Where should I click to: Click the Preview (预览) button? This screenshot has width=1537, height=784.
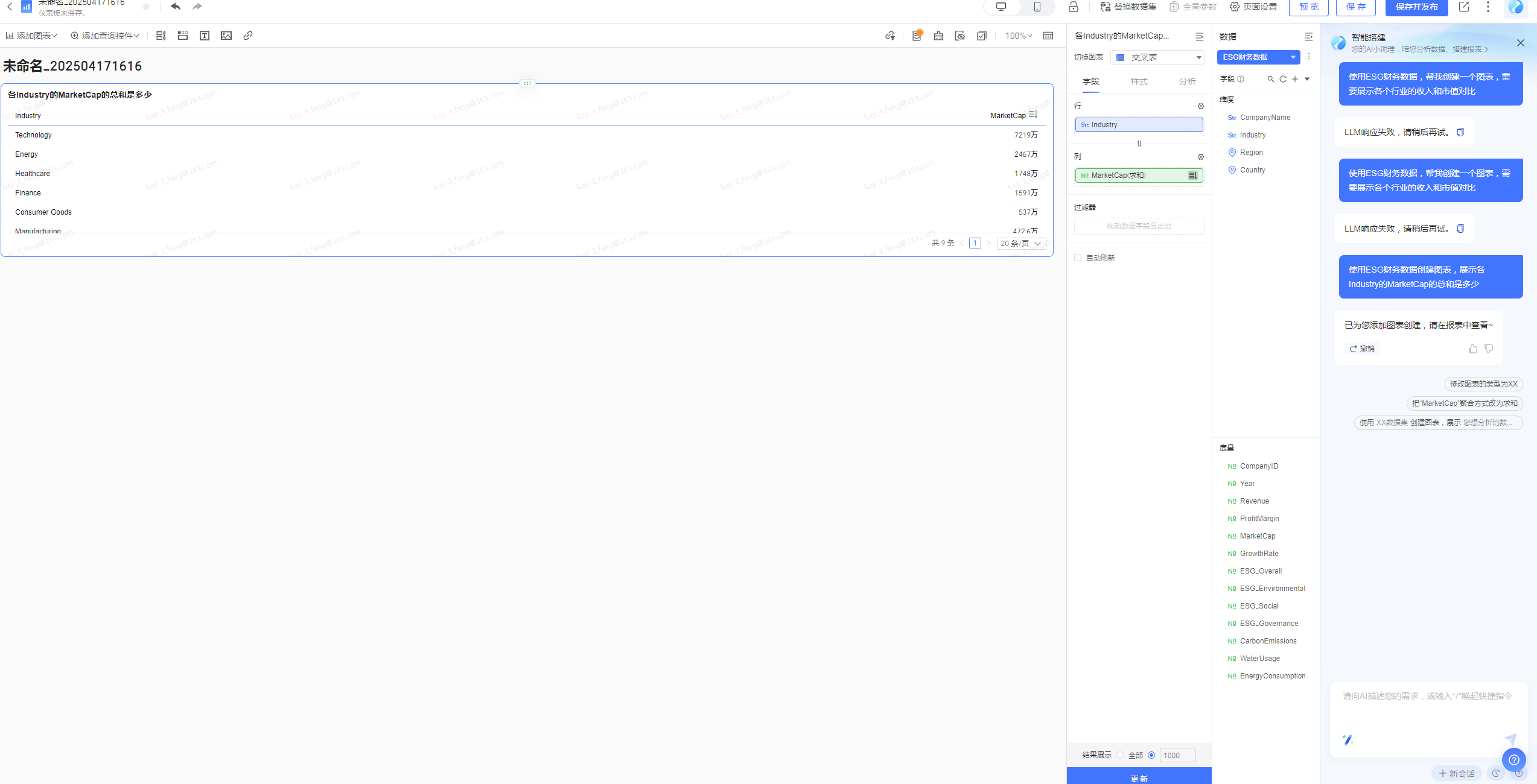pos(1309,7)
